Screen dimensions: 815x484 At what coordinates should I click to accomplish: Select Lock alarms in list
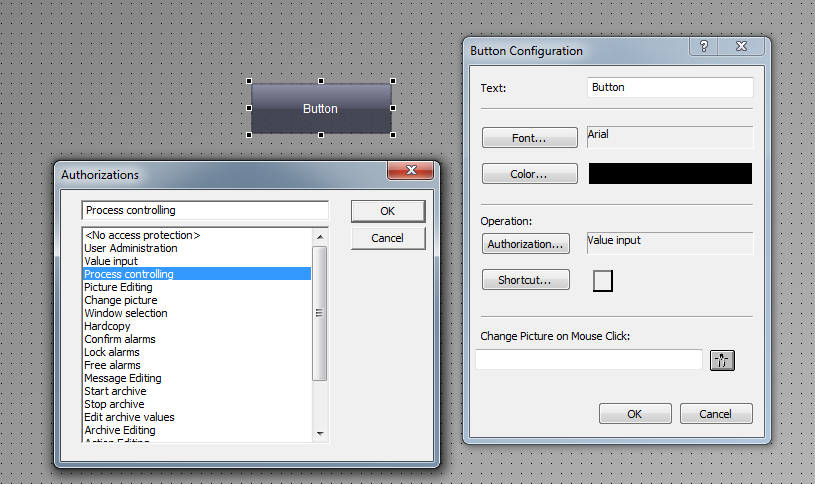[197, 352]
